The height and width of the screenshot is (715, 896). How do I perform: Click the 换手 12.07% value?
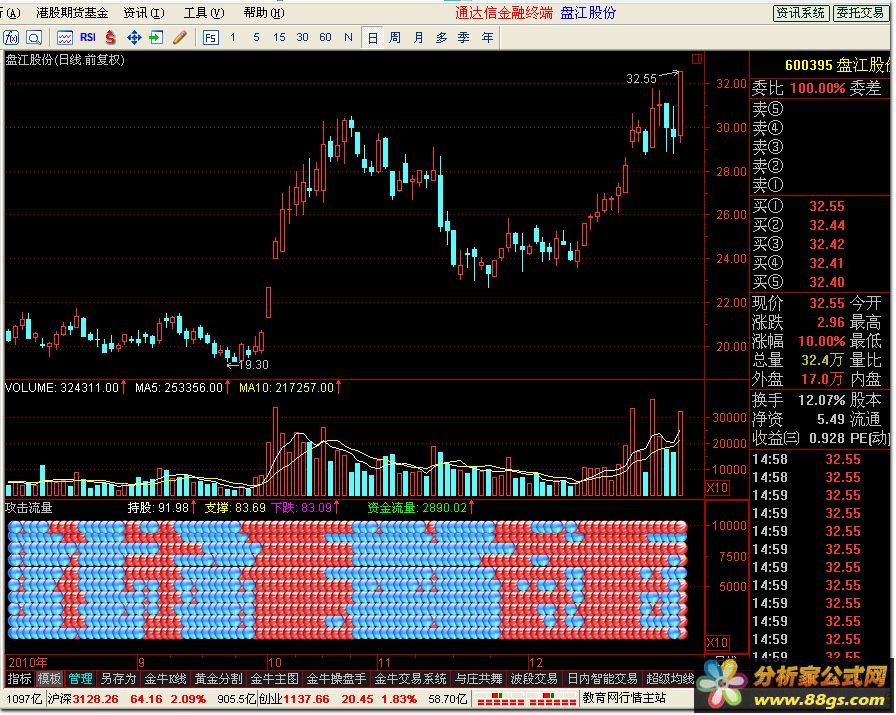(x=821, y=400)
